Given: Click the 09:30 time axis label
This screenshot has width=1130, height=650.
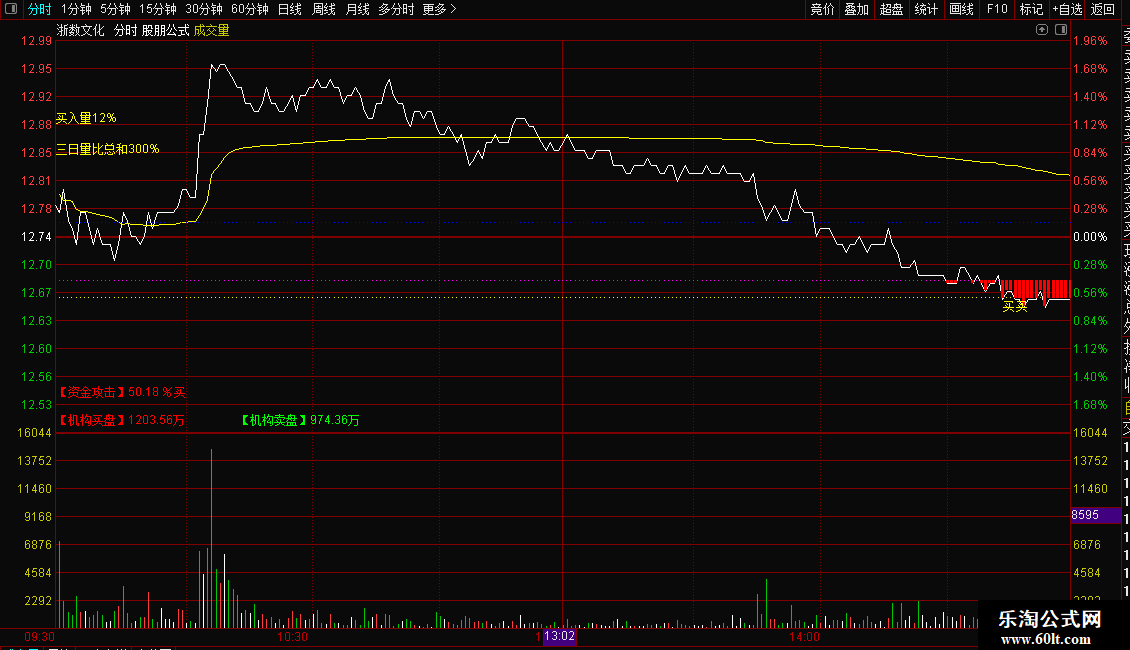Looking at the screenshot, I should [40, 637].
